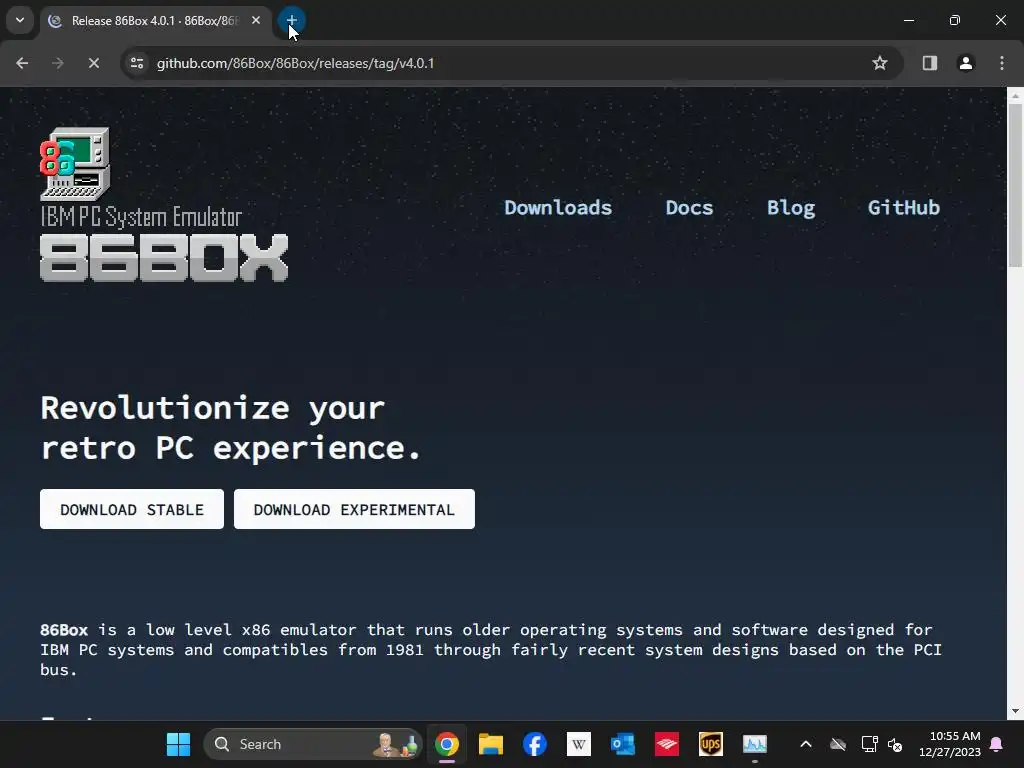Open Chrome profile menu
The height and width of the screenshot is (768, 1024).
pos(966,63)
